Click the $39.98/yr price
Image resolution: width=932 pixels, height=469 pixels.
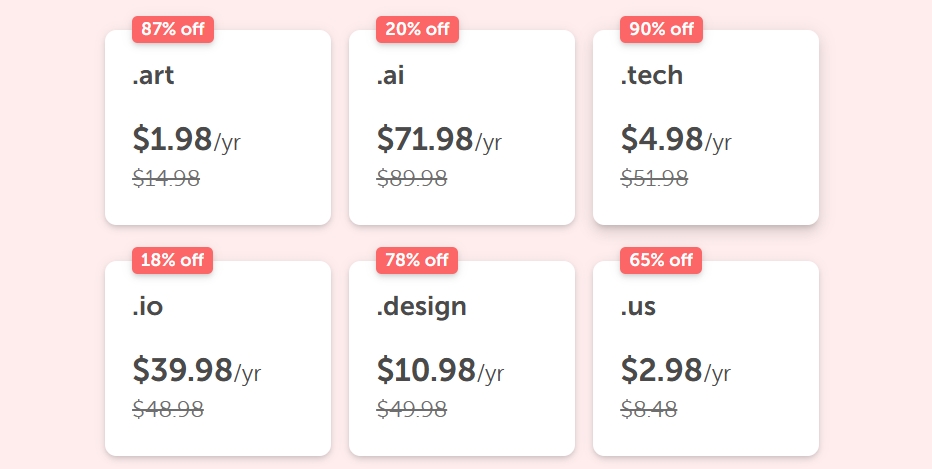point(196,370)
